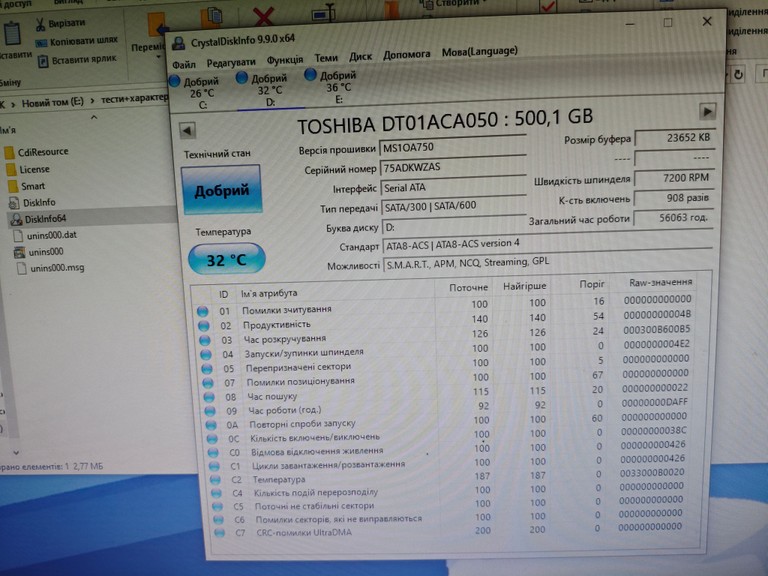Open the Мова(Language) menu
The image size is (768, 576).
[480, 51]
